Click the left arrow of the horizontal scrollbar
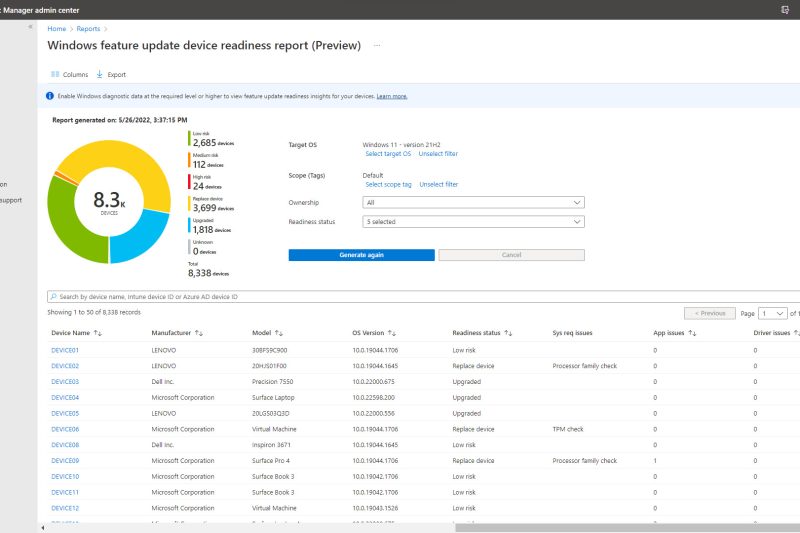Screen dimensions: 800x533 pyautogui.click(x=42, y=528)
